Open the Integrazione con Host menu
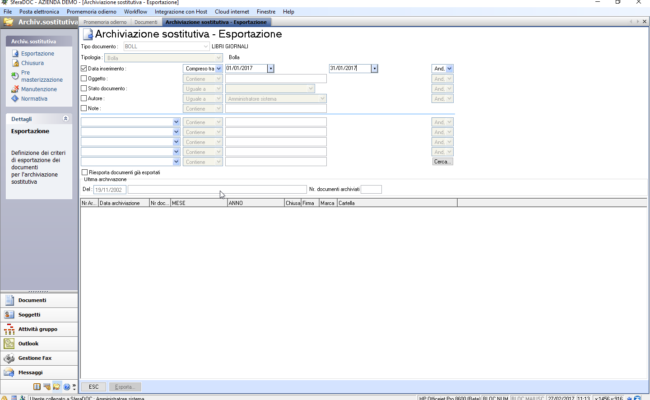The height and width of the screenshot is (400, 650). pos(181,12)
